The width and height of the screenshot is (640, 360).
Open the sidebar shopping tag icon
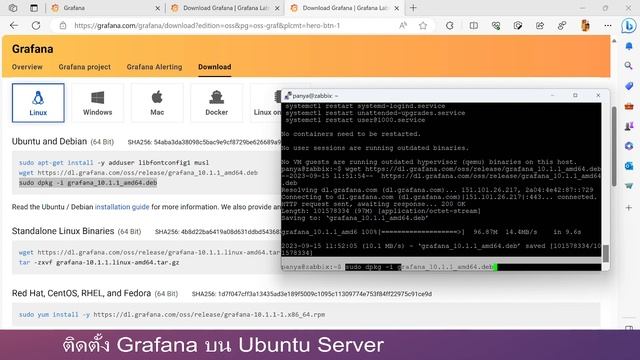pos(629,86)
